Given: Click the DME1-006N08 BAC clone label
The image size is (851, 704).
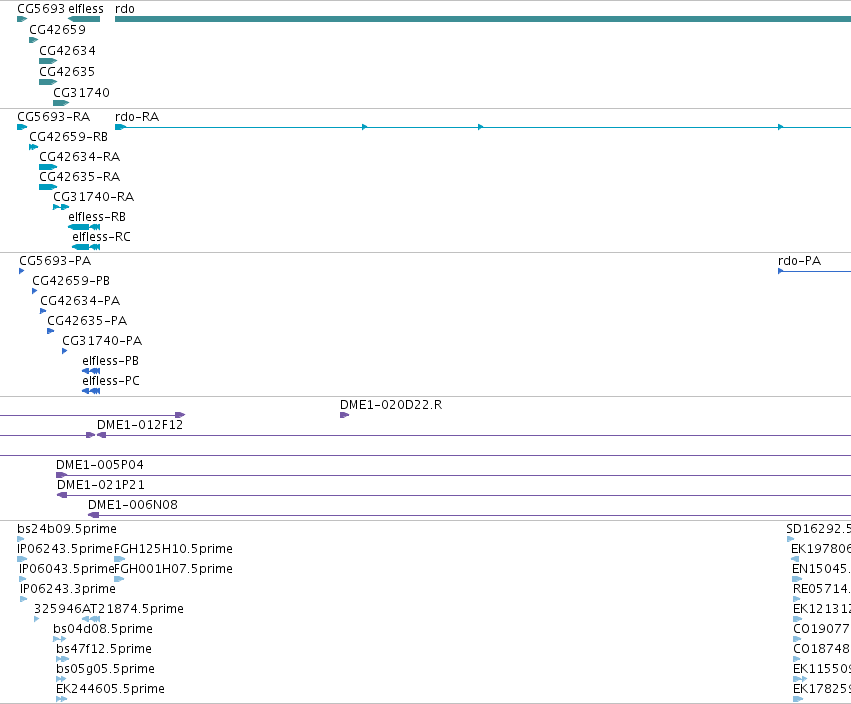Looking at the screenshot, I should point(133,506).
